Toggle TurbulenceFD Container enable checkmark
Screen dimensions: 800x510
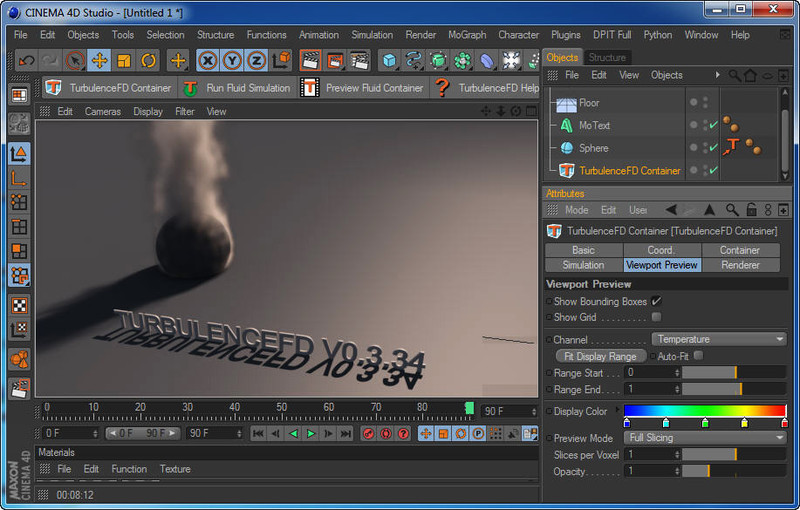click(713, 170)
